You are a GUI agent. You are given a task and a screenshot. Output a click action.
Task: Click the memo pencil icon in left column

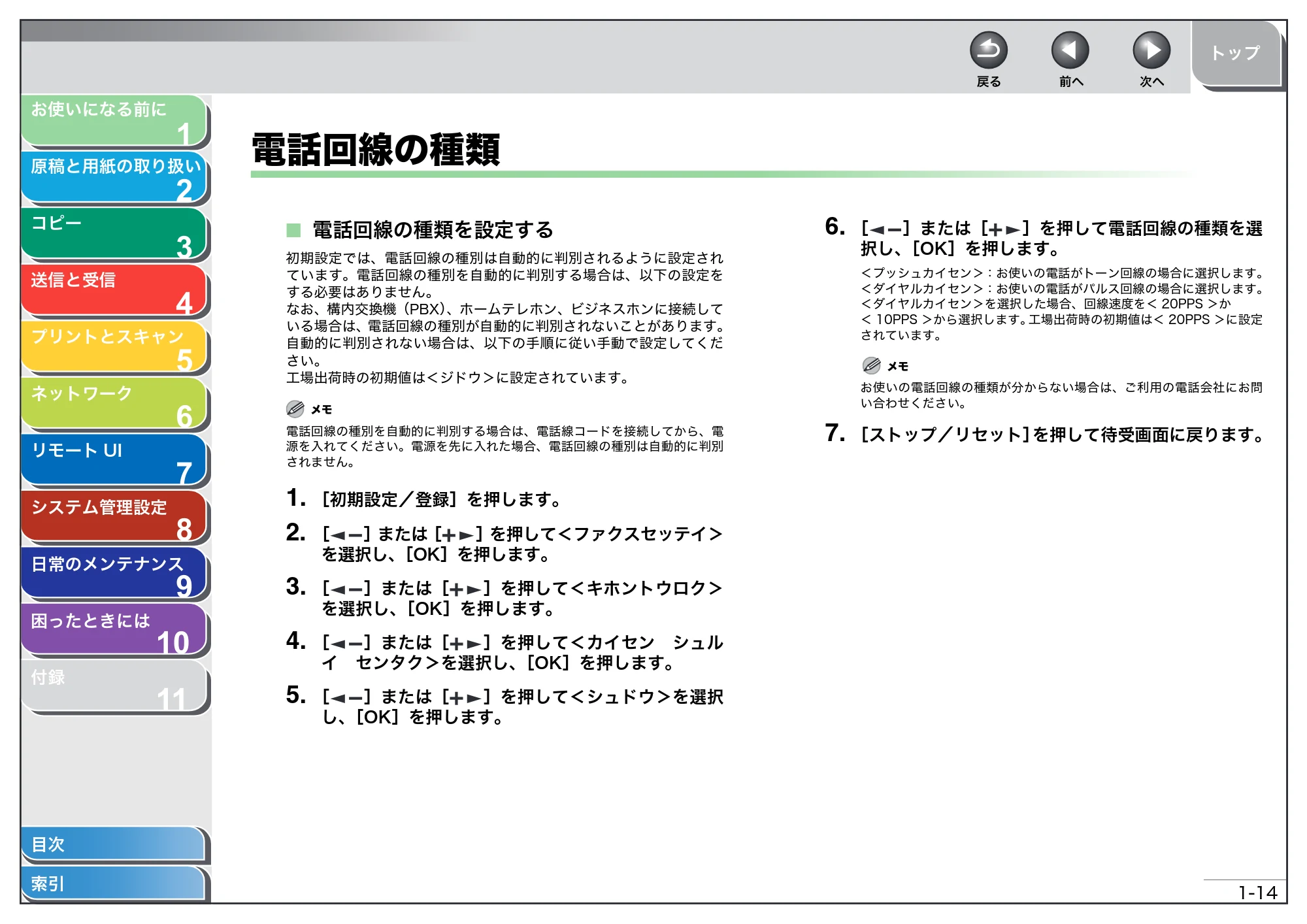(295, 409)
